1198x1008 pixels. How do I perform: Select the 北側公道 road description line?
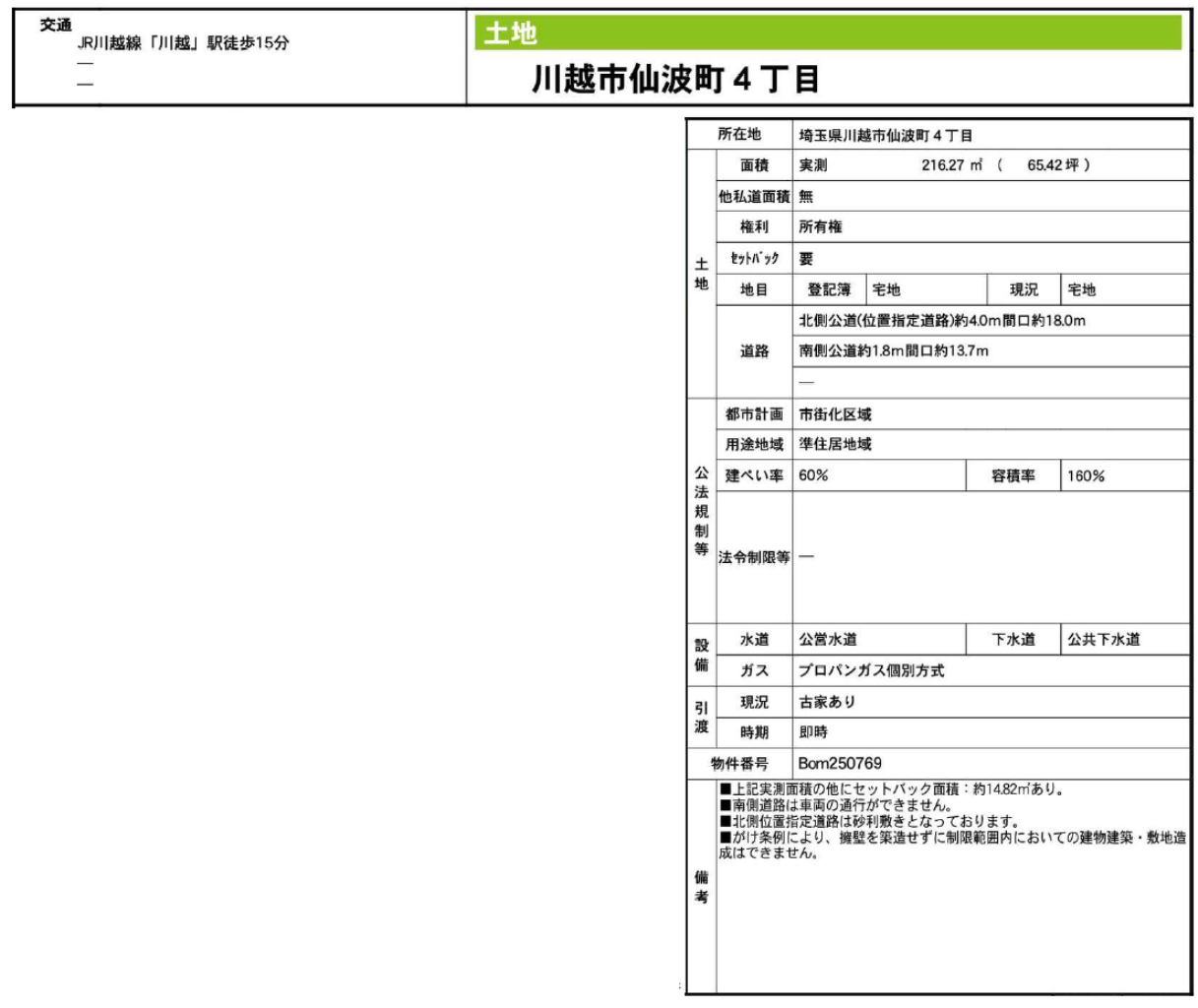coord(942,321)
